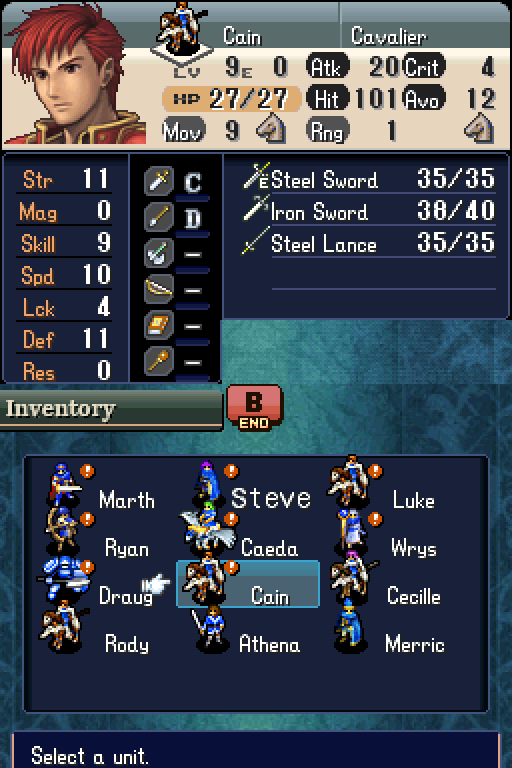Click the staff weapon rank icon
Image resolution: width=512 pixels, height=768 pixels.
point(158,361)
